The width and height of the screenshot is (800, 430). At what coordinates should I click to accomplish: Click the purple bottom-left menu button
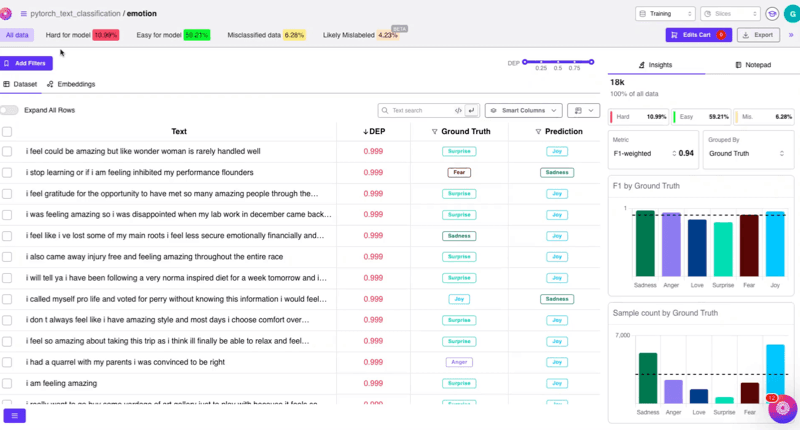(x=14, y=415)
